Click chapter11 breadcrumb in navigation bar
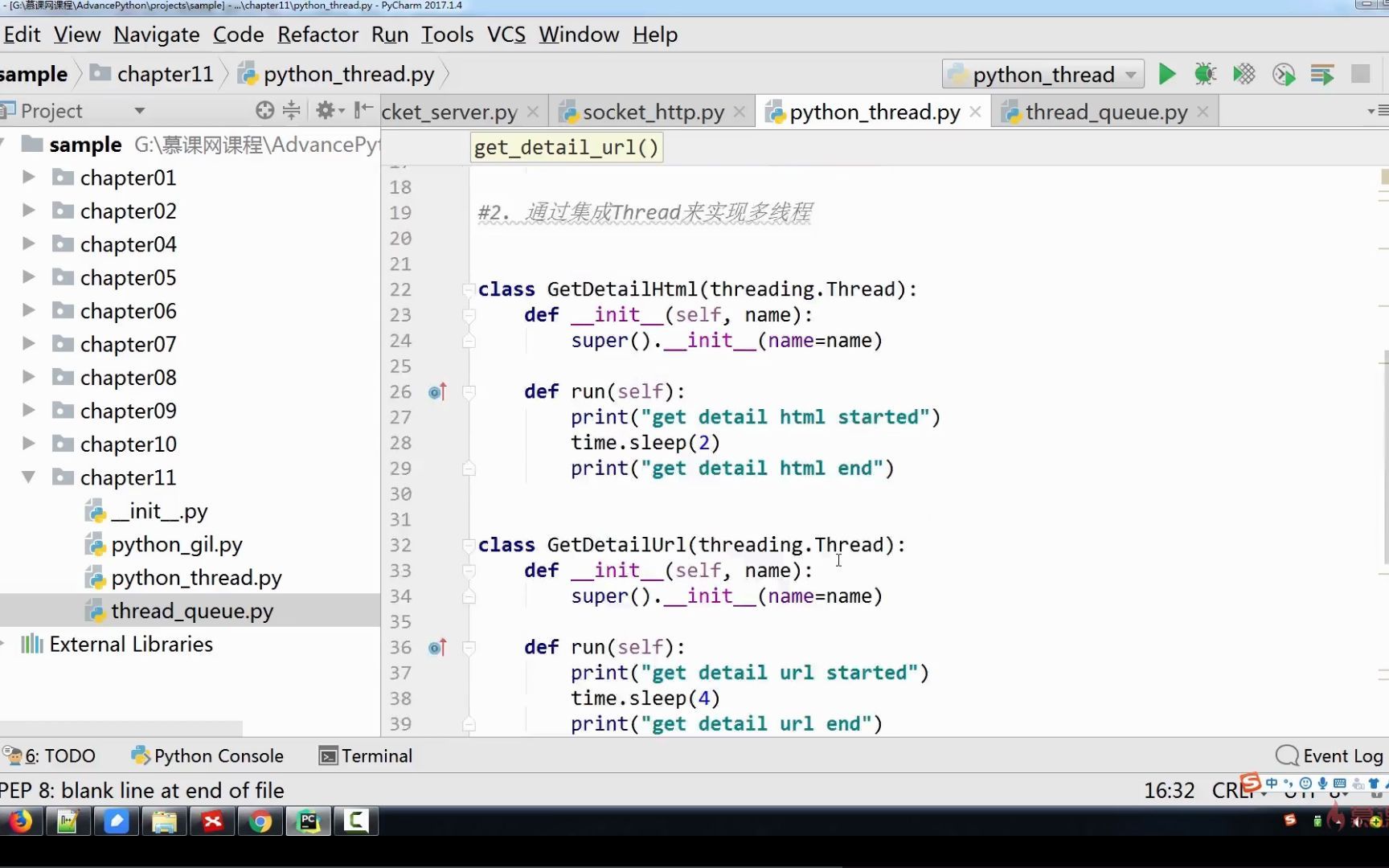1389x868 pixels. point(153,74)
